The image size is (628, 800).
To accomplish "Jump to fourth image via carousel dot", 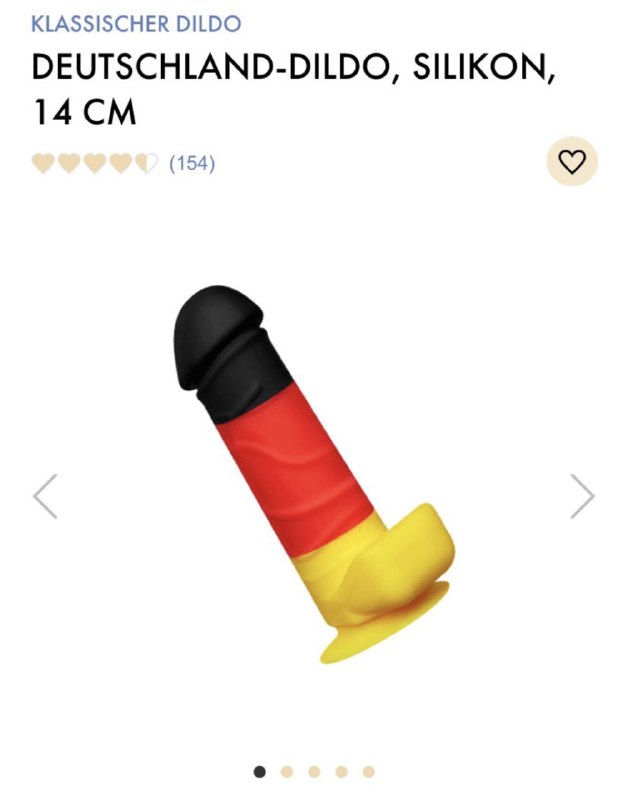I will click(x=341, y=771).
